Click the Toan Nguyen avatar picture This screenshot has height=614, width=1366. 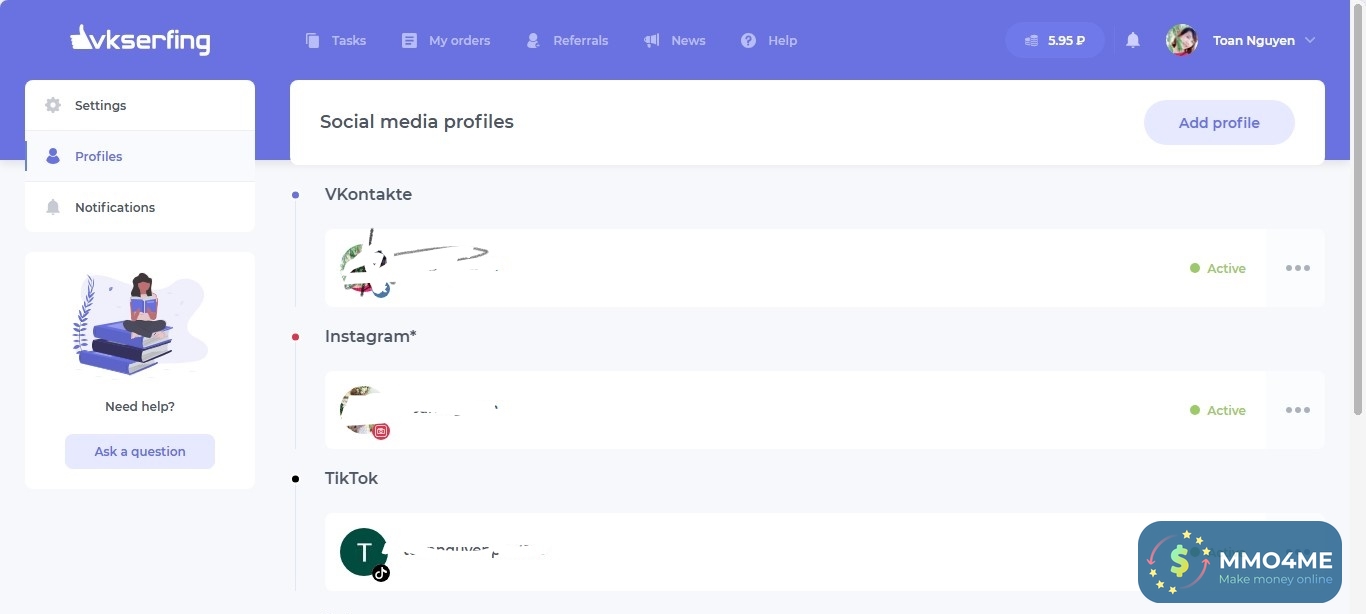pyautogui.click(x=1182, y=40)
